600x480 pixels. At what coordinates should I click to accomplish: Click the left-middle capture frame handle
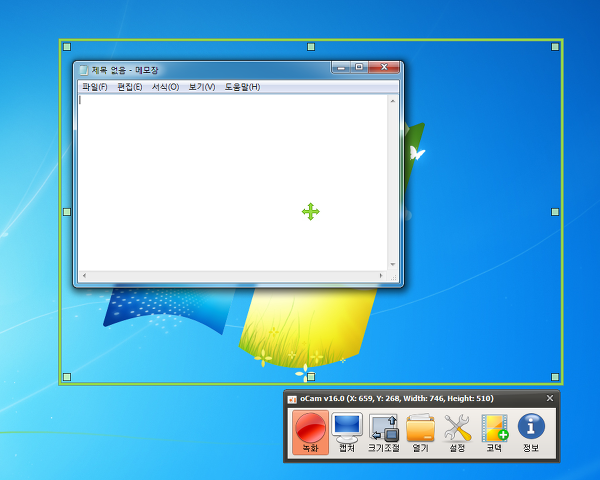click(x=67, y=212)
